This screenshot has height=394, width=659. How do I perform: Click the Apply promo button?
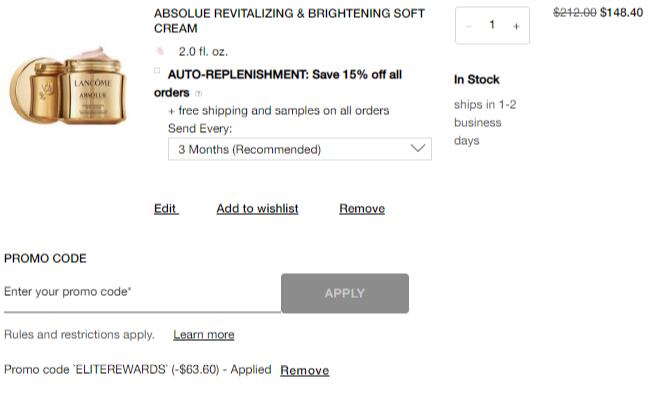pos(345,293)
